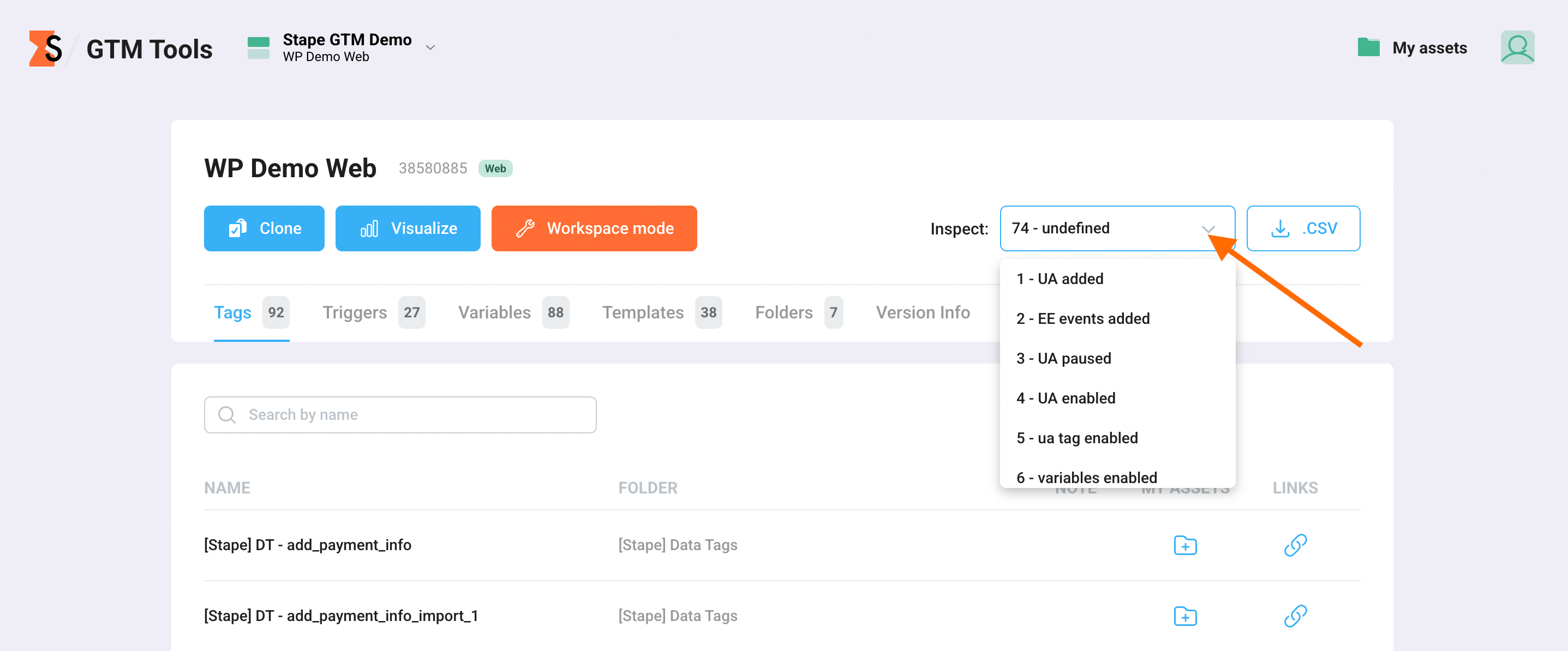Click folder [Stape] Data Tags of add_payment_info_import_1

coord(678,616)
